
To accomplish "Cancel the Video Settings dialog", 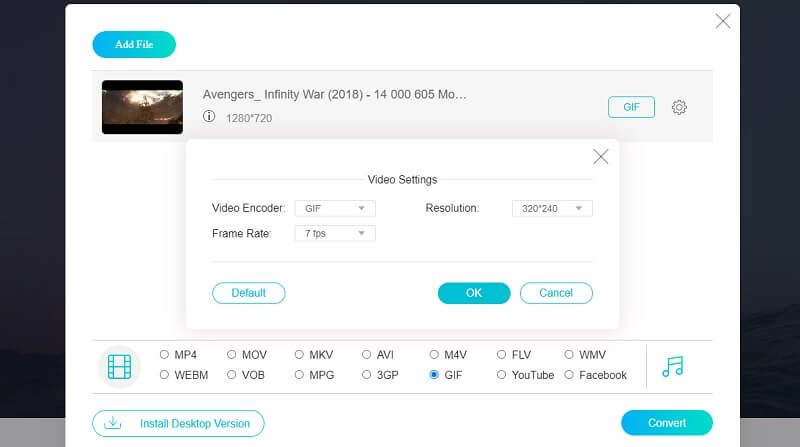I will 556,293.
